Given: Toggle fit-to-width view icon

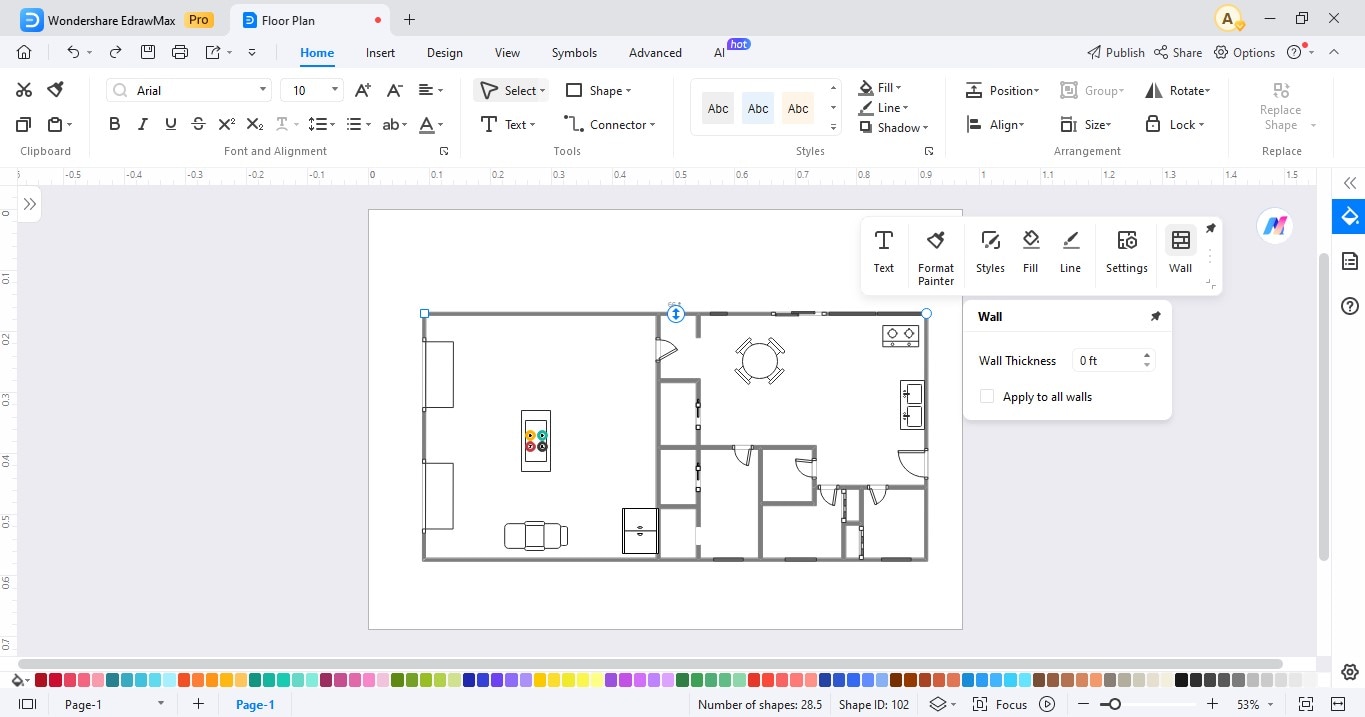Looking at the screenshot, I should (1338, 704).
